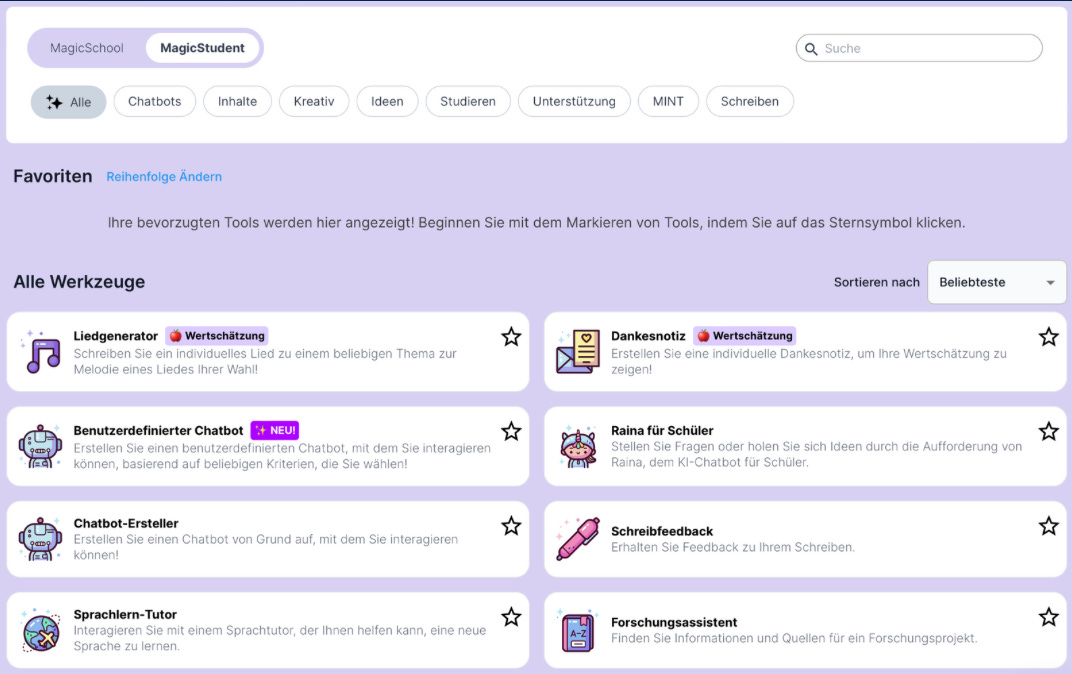Open the Dankesnotiz tool title
Screen dimensions: 1072x674
[x=648, y=336]
